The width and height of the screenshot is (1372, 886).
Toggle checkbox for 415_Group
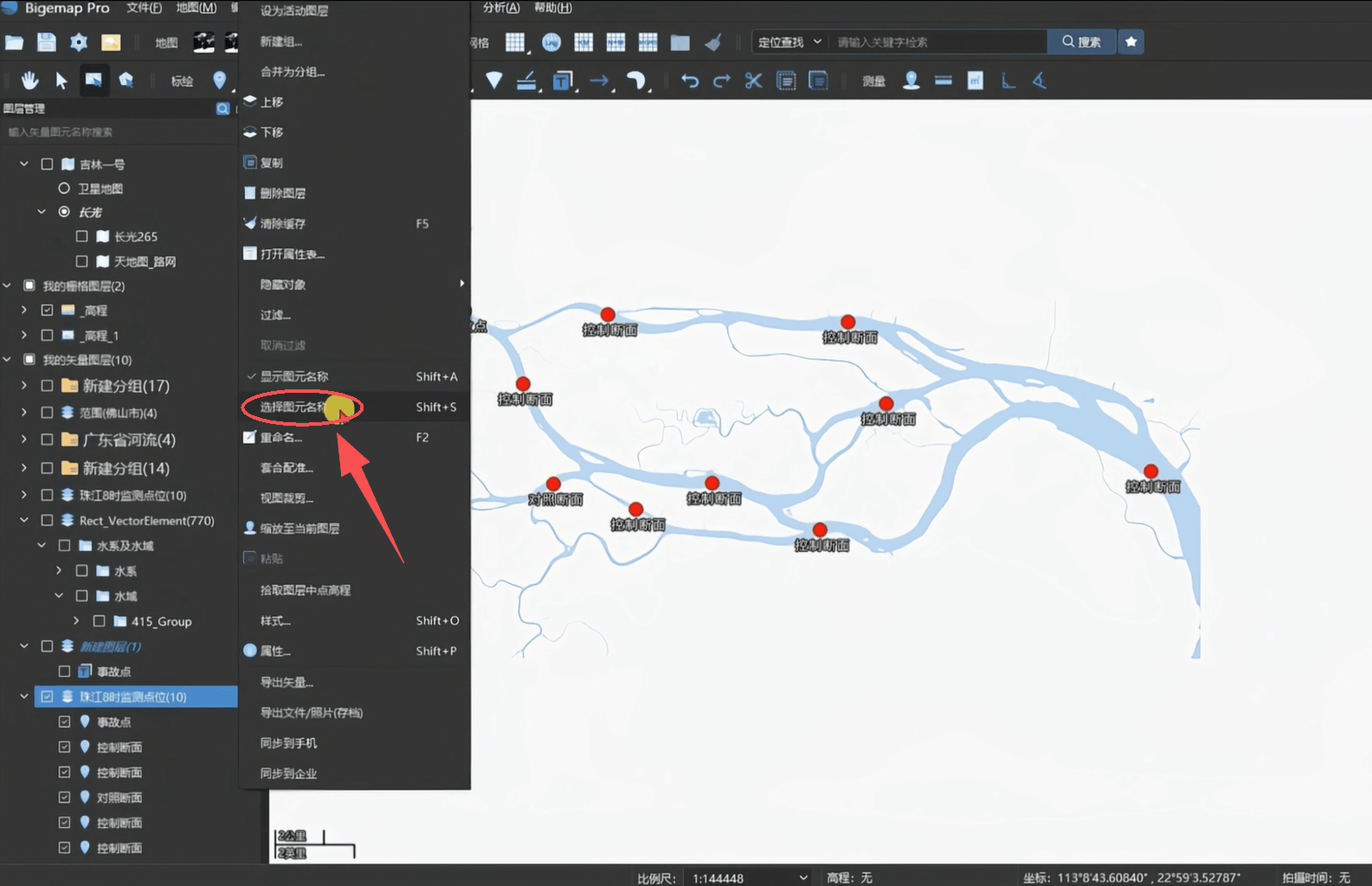click(x=99, y=620)
